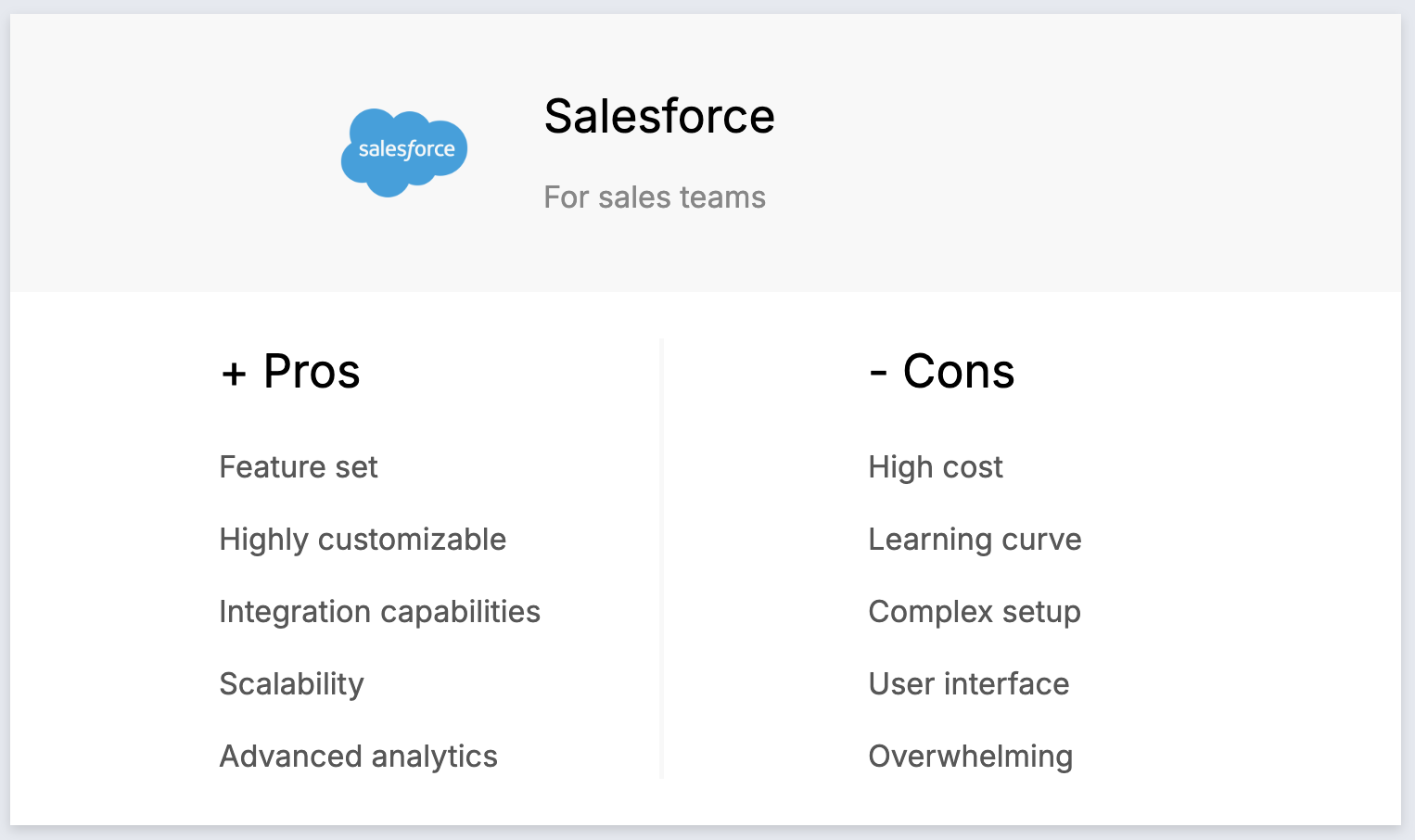
Task: Click the vertical divider between Pros and Cons
Action: coord(661,558)
